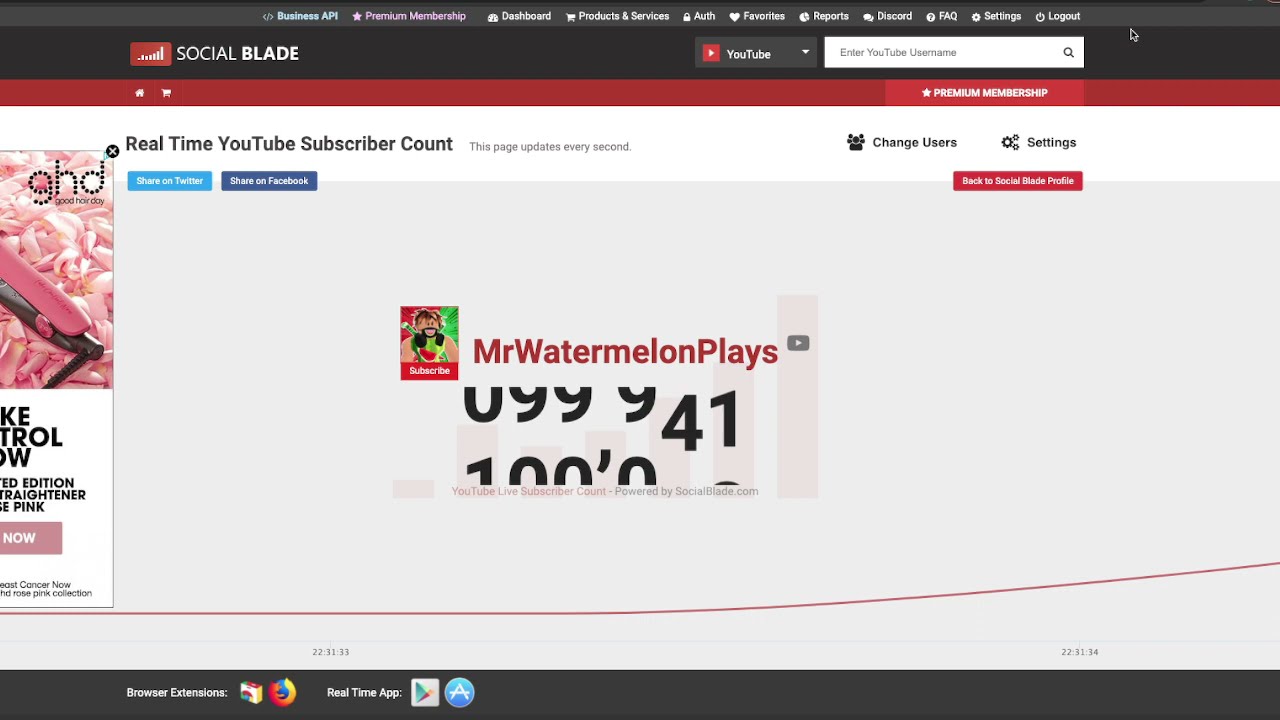Screen dimensions: 1280x720
Task: Click the search magnifier icon
Action: tap(1068, 52)
